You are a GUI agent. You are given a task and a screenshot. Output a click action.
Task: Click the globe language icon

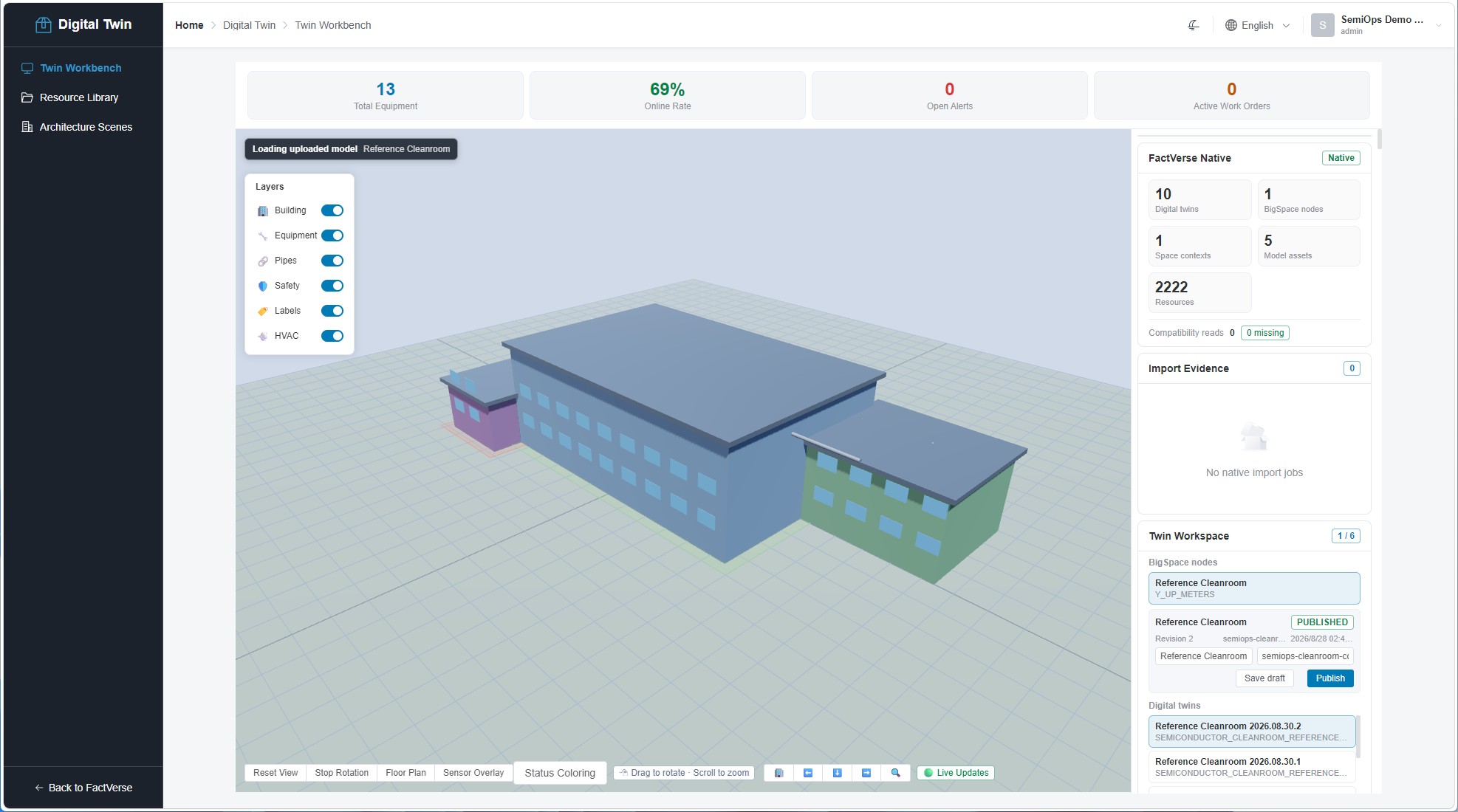tap(1231, 25)
